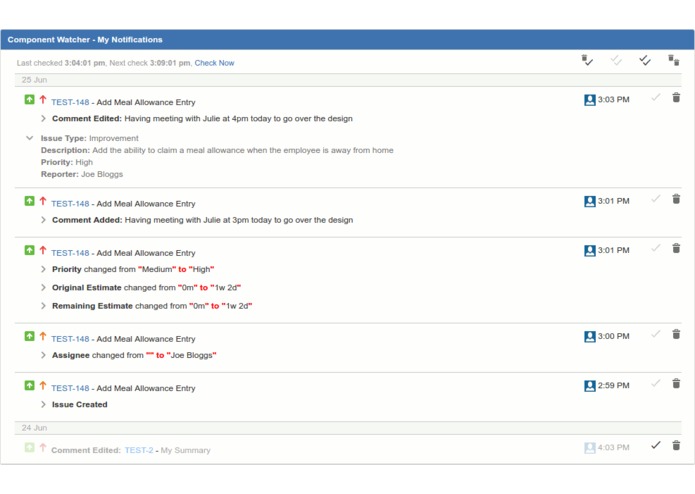695x494 pixels.
Task: Click green issue type icon of Comment Edited entry
Action: pyautogui.click(x=29, y=99)
